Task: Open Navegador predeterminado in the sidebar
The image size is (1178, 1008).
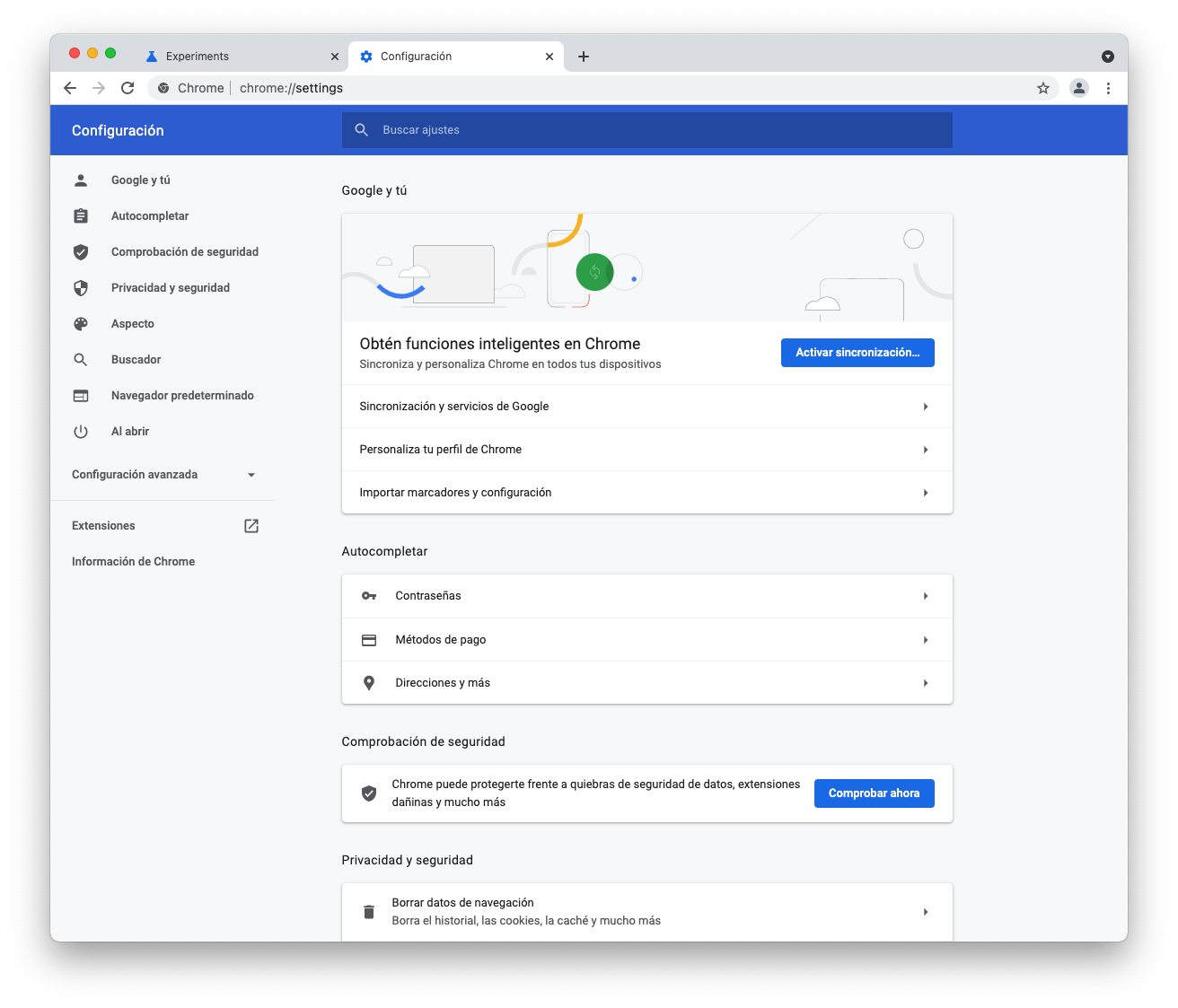Action: pos(182,396)
